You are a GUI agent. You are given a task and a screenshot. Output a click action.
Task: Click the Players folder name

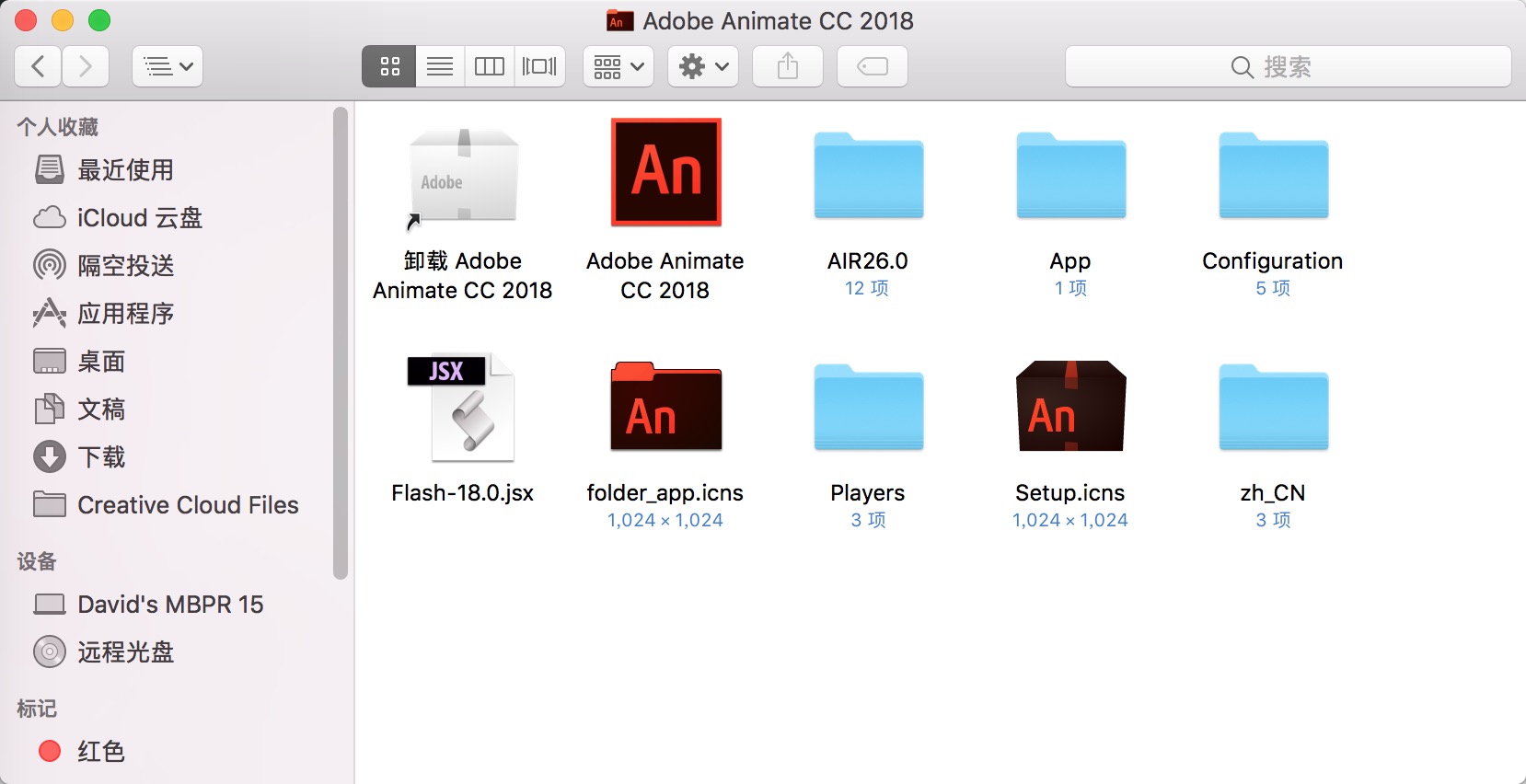868,492
